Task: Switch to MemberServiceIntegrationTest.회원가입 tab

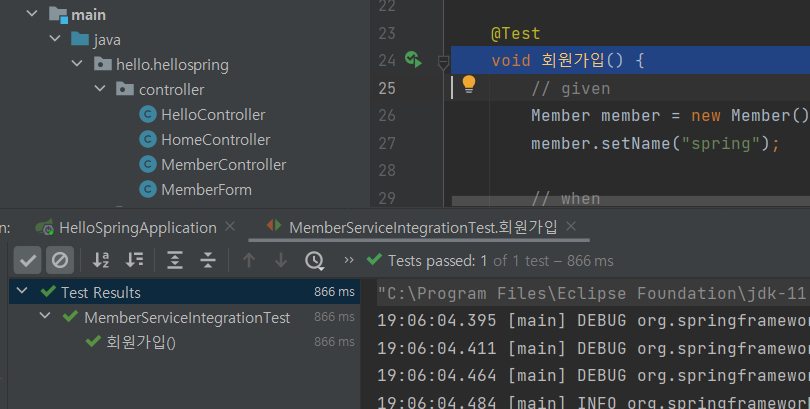Action: [423, 227]
